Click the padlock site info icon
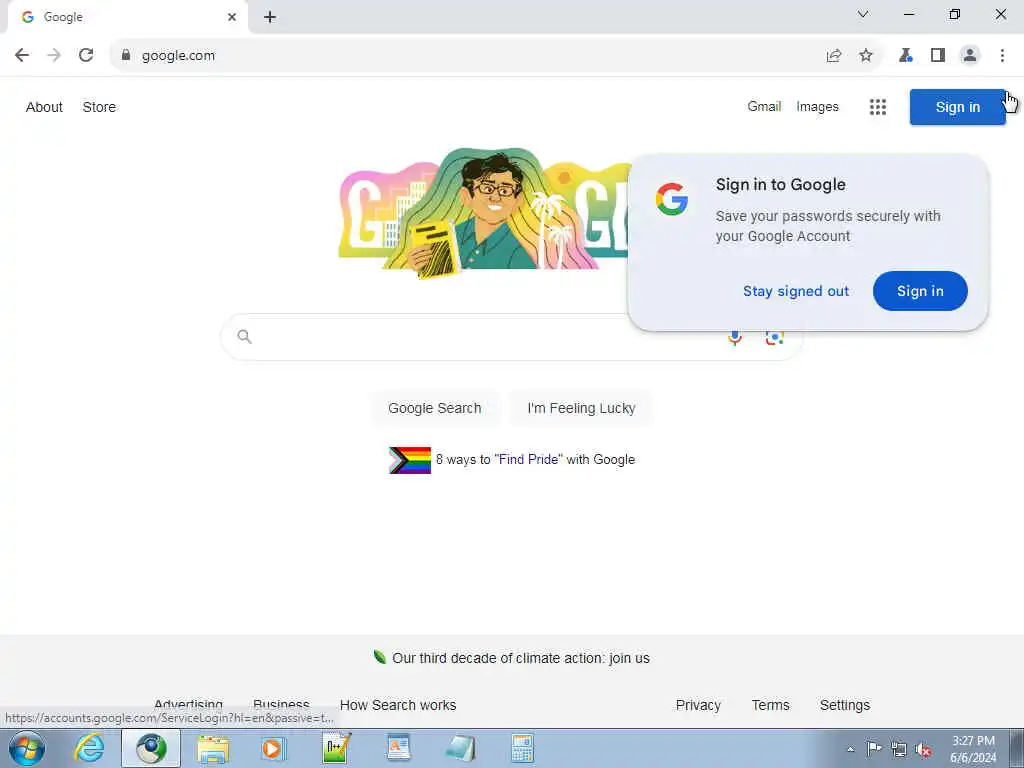This screenshot has width=1024, height=768. click(x=126, y=56)
